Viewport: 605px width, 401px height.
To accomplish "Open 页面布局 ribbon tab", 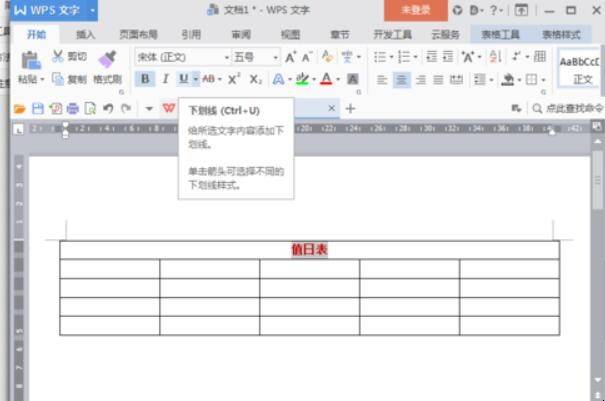I will (139, 35).
